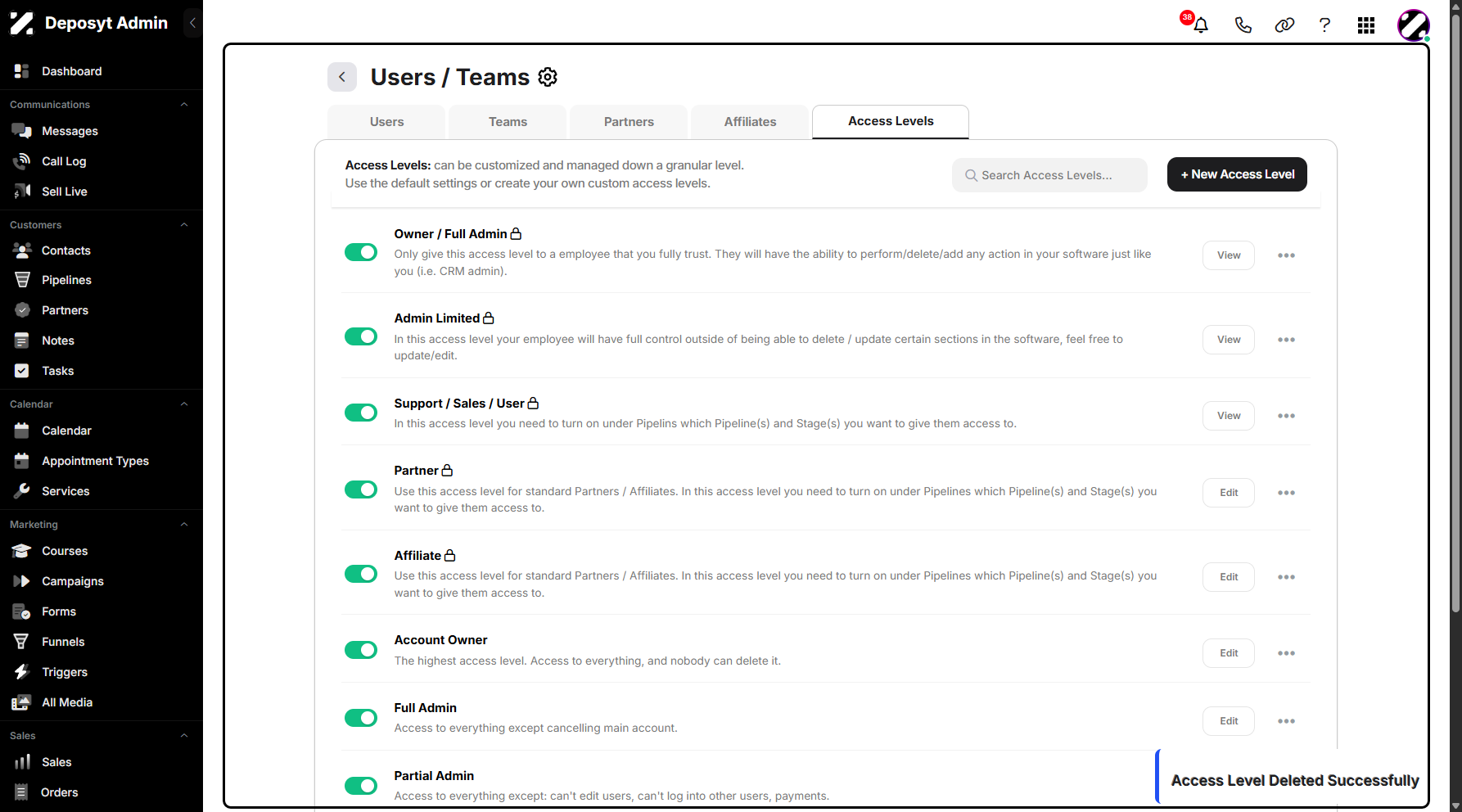
Task: Toggle the Full Admin access level switch
Action: [x=361, y=718]
